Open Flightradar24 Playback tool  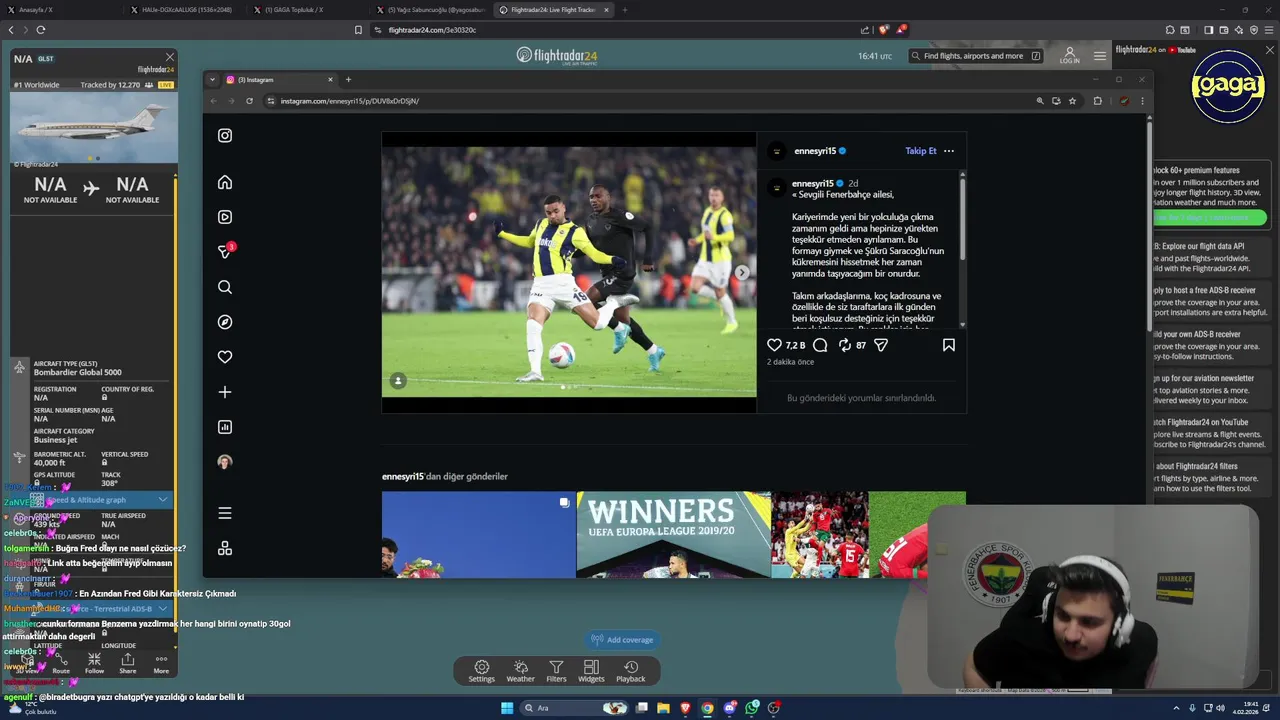pyautogui.click(x=630, y=671)
